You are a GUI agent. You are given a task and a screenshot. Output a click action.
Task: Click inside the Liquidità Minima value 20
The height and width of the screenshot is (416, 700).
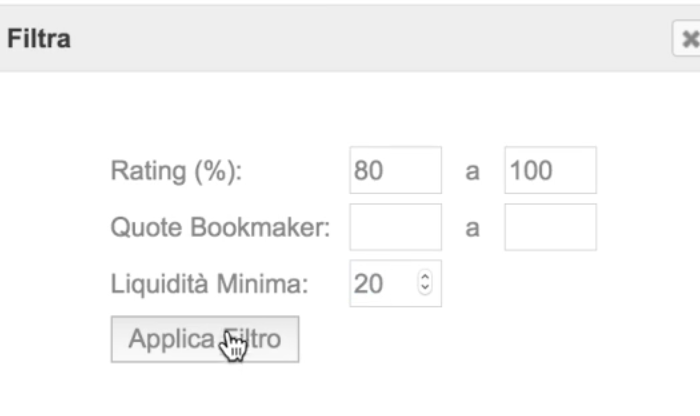[383, 283]
